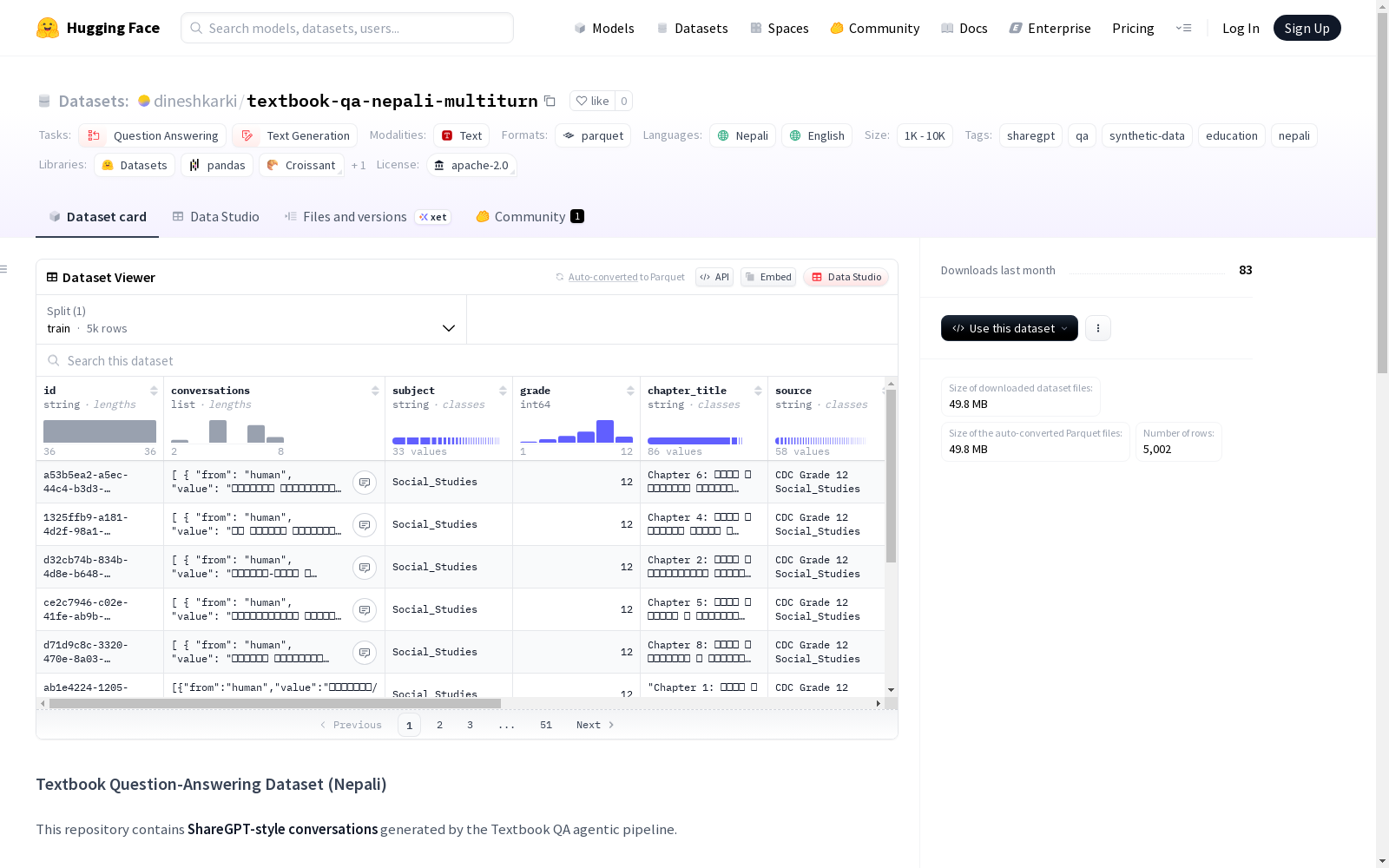The image size is (1389, 868).
Task: Click the grade column histogram
Action: [576, 431]
